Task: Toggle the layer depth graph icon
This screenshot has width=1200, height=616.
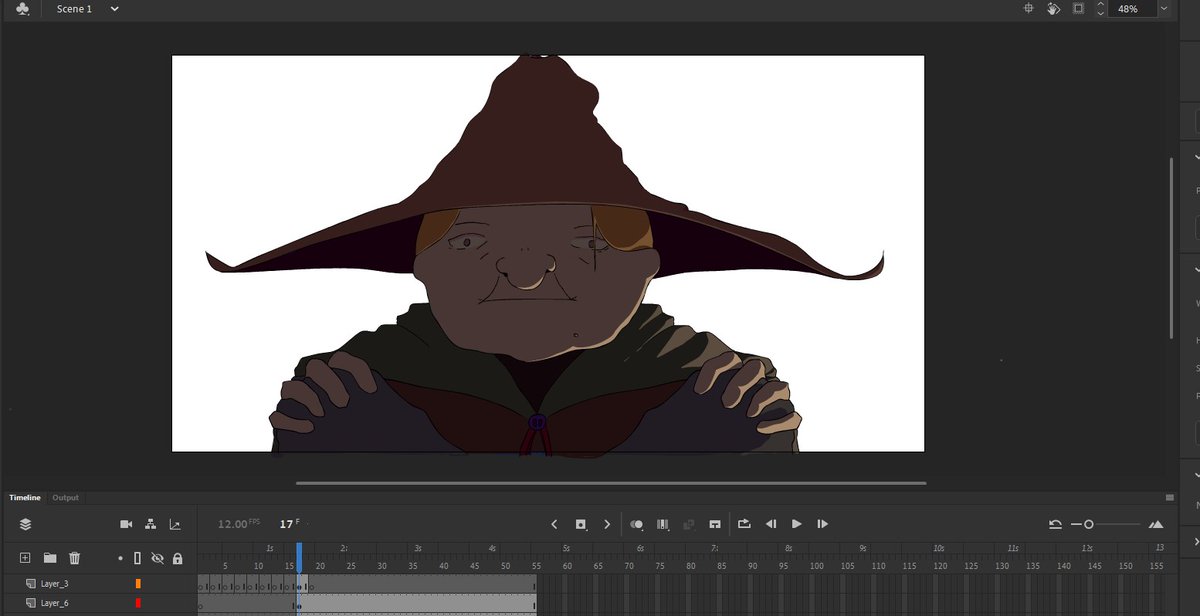Action: (x=175, y=524)
